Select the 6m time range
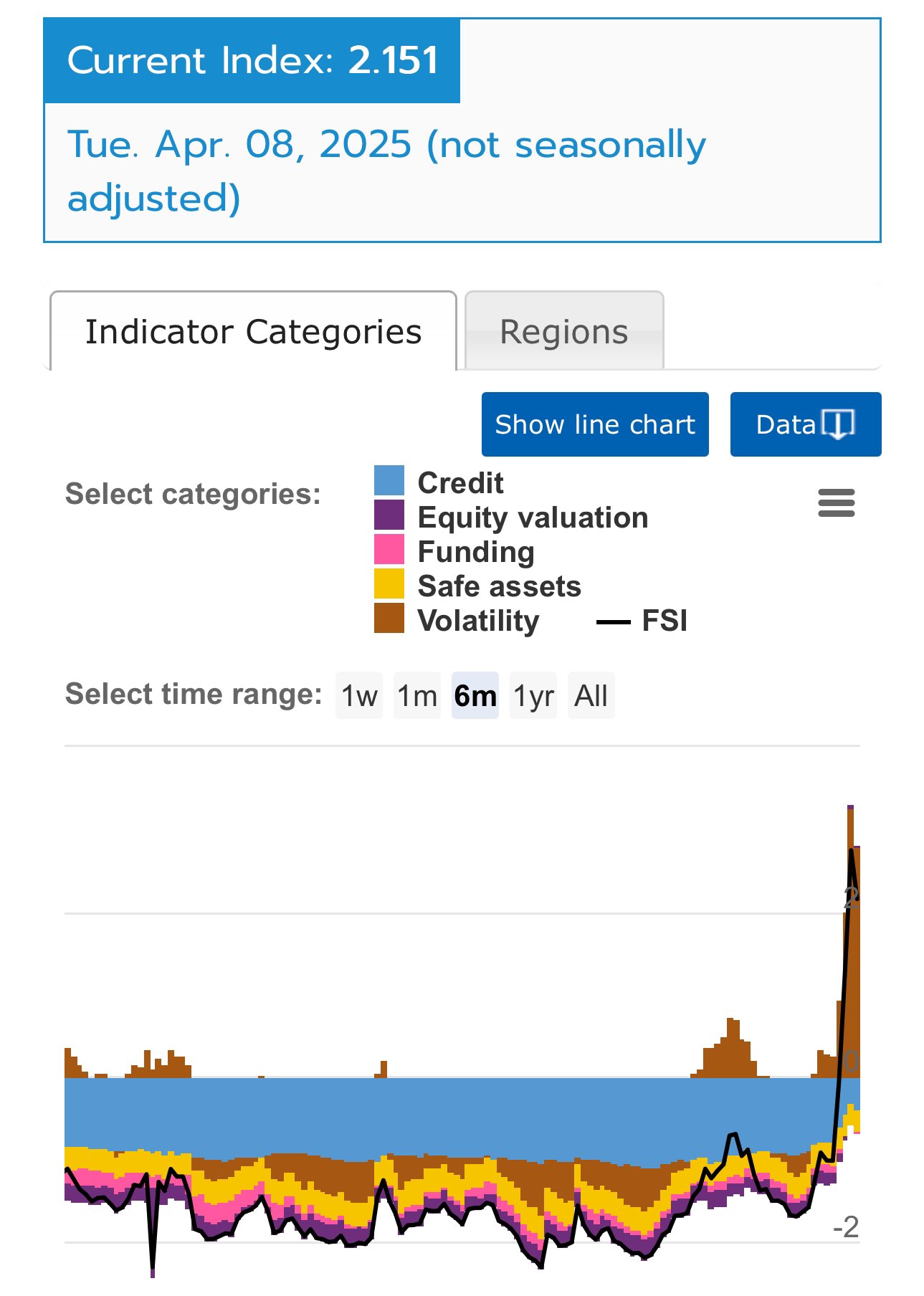This screenshot has width=924, height=1296. [475, 695]
